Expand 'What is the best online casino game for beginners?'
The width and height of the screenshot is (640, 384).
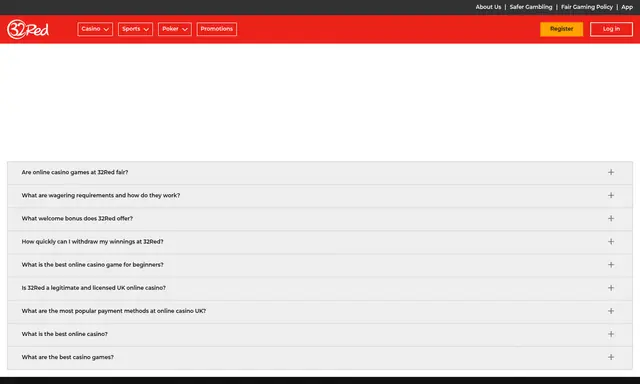tap(92, 265)
